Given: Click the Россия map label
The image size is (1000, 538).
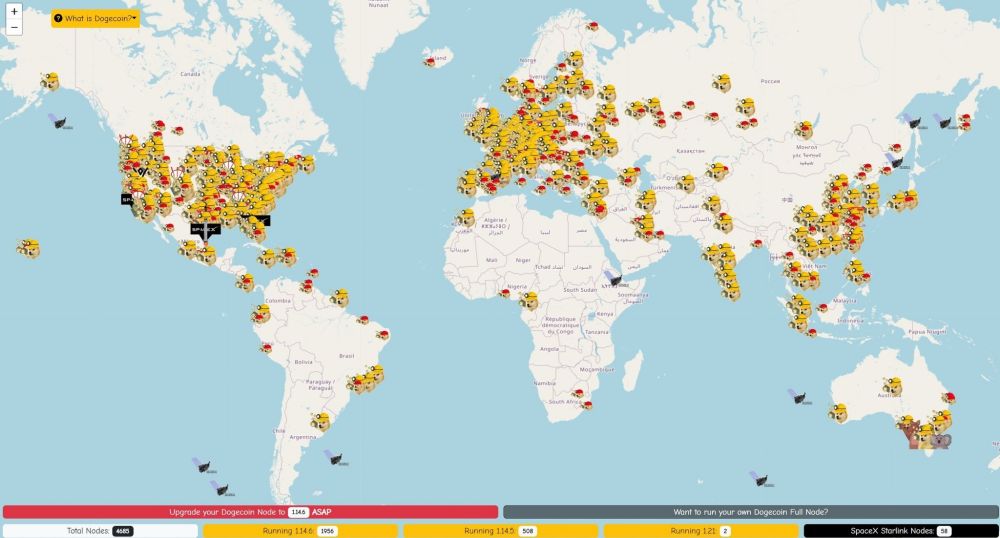Looking at the screenshot, I should coord(770,81).
